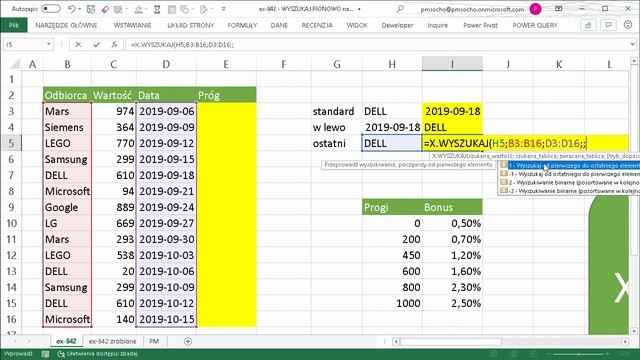This screenshot has width=640, height=360.
Task: Choose option 1 search first to last
Action: pos(569,166)
